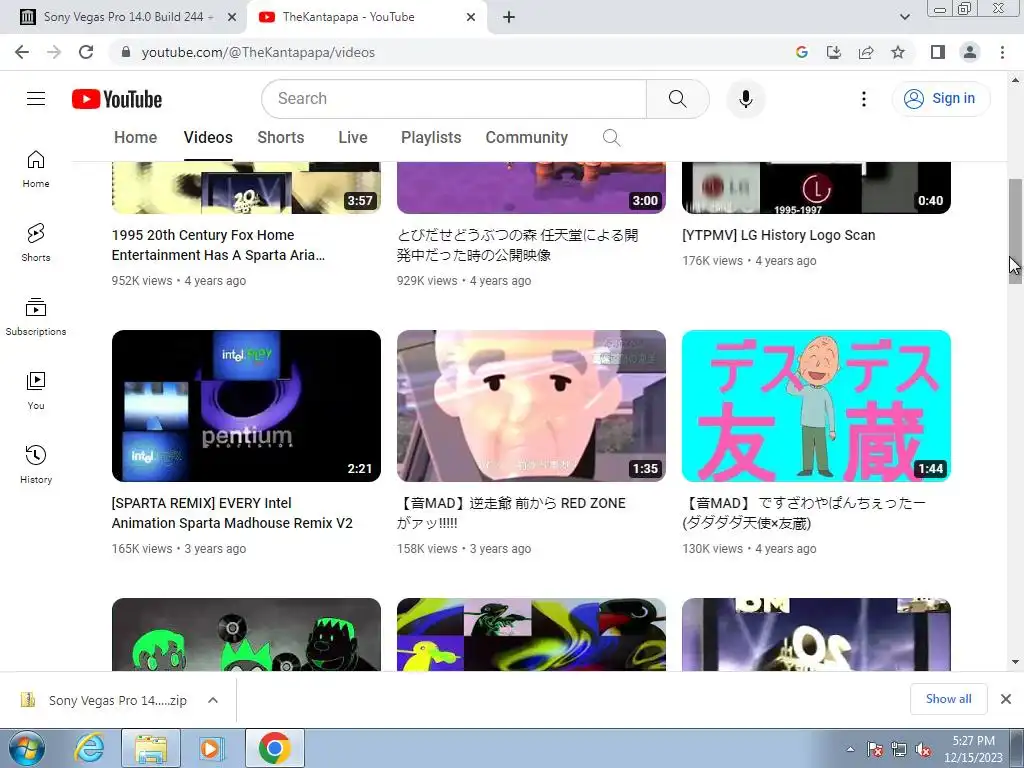Click the install/download page icon in address bar
This screenshot has width=1024, height=768.
click(834, 52)
